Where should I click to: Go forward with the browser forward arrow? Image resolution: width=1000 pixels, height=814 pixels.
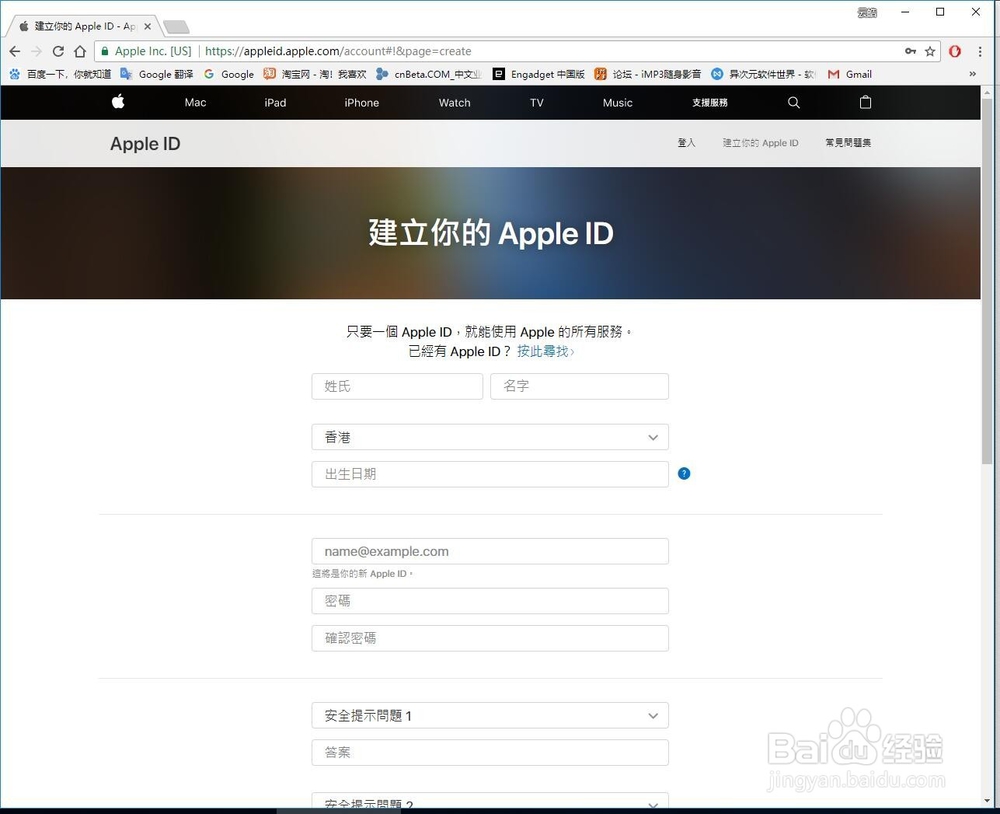pos(36,52)
